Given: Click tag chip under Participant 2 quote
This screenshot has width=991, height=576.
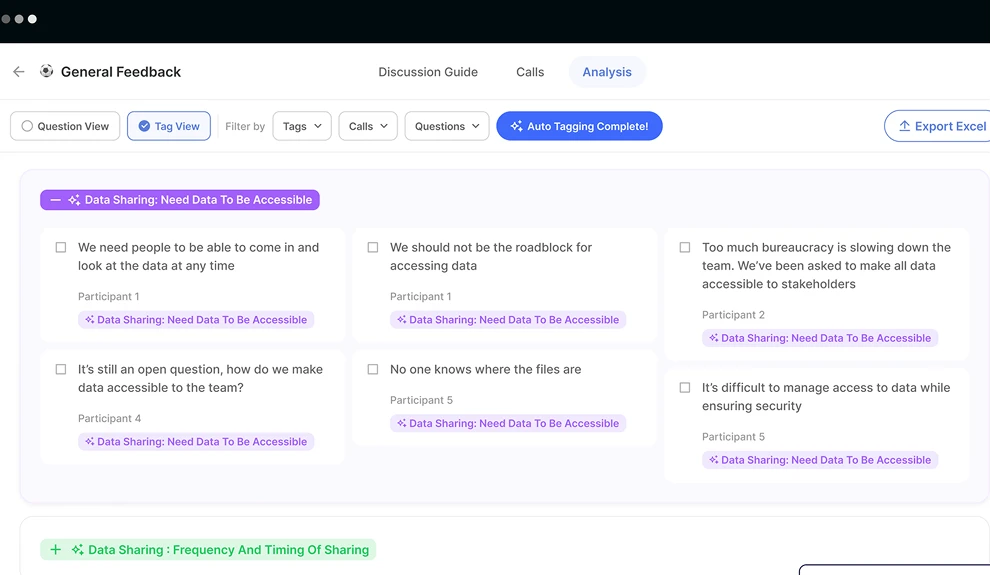Looking at the screenshot, I should click(x=820, y=338).
